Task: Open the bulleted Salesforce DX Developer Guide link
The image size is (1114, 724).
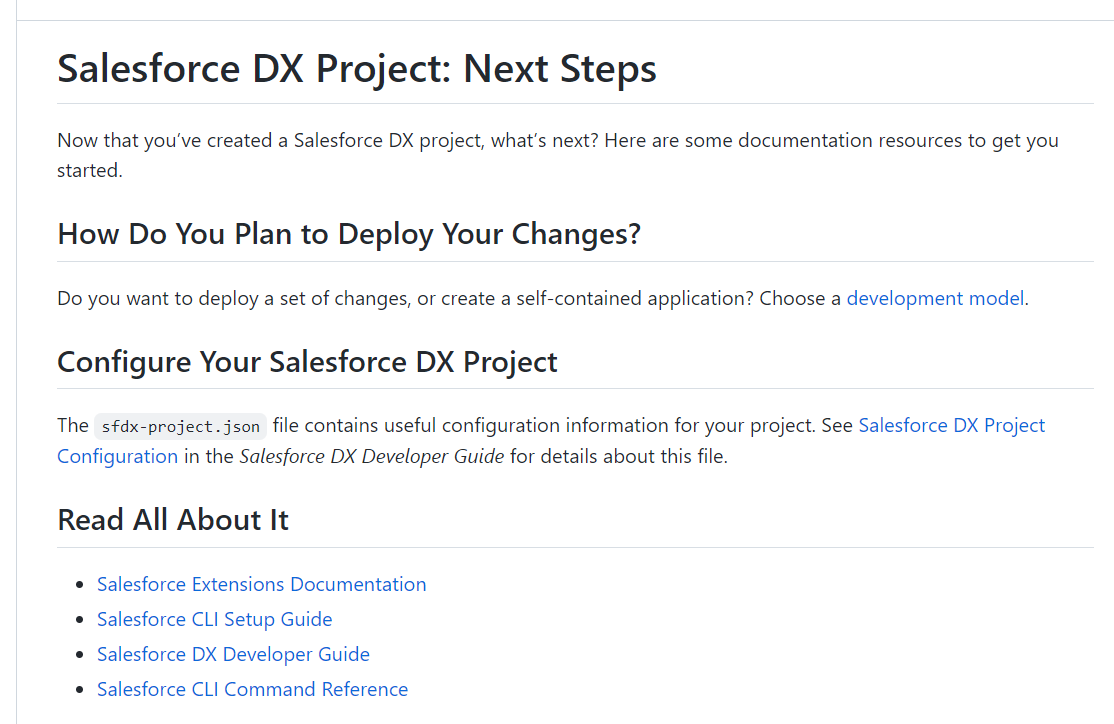Action: (233, 654)
